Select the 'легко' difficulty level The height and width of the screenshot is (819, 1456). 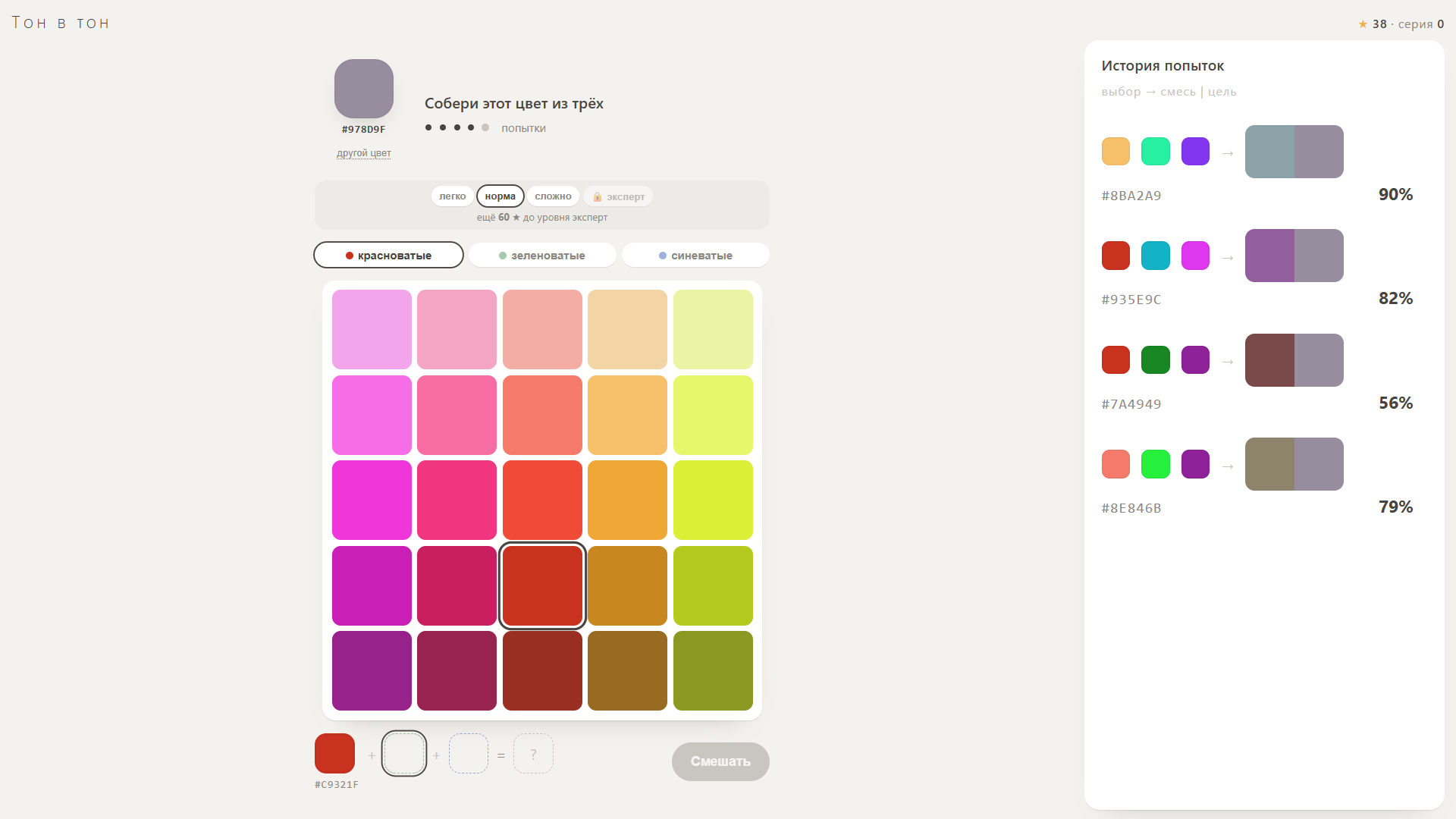452,196
